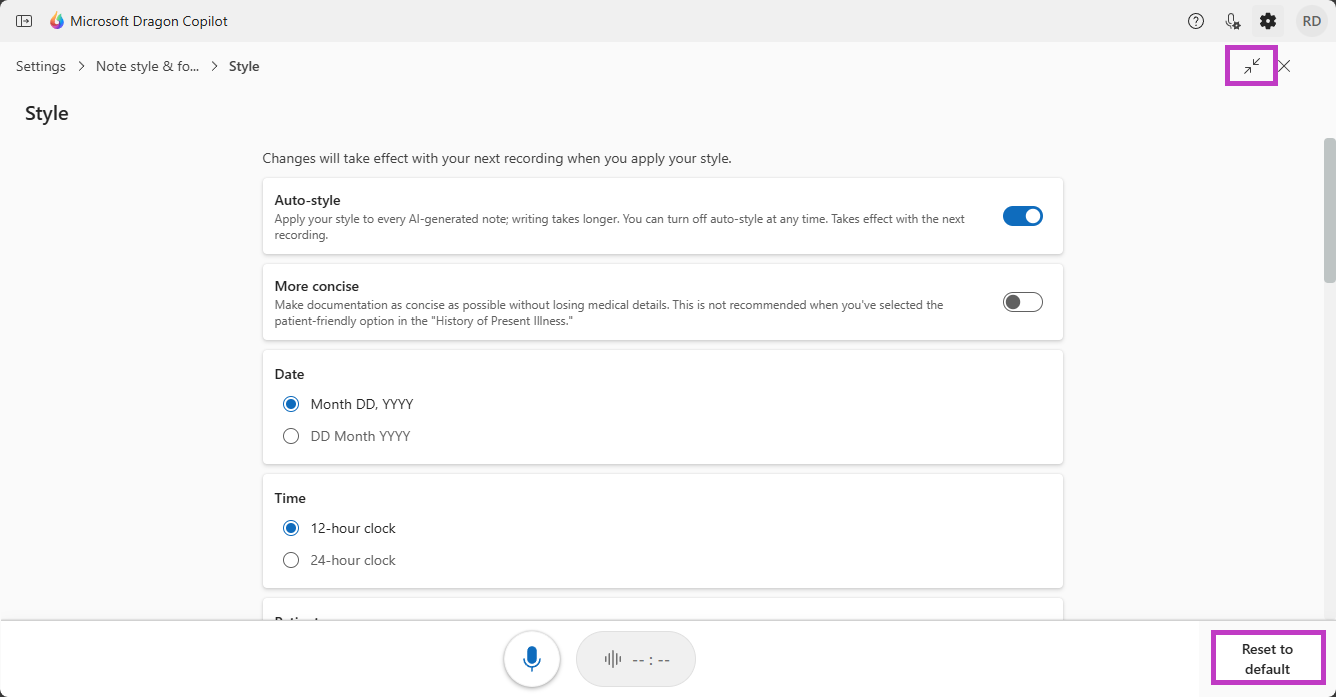
Task: Click the audio waveform timer indicator
Action: tap(635, 659)
